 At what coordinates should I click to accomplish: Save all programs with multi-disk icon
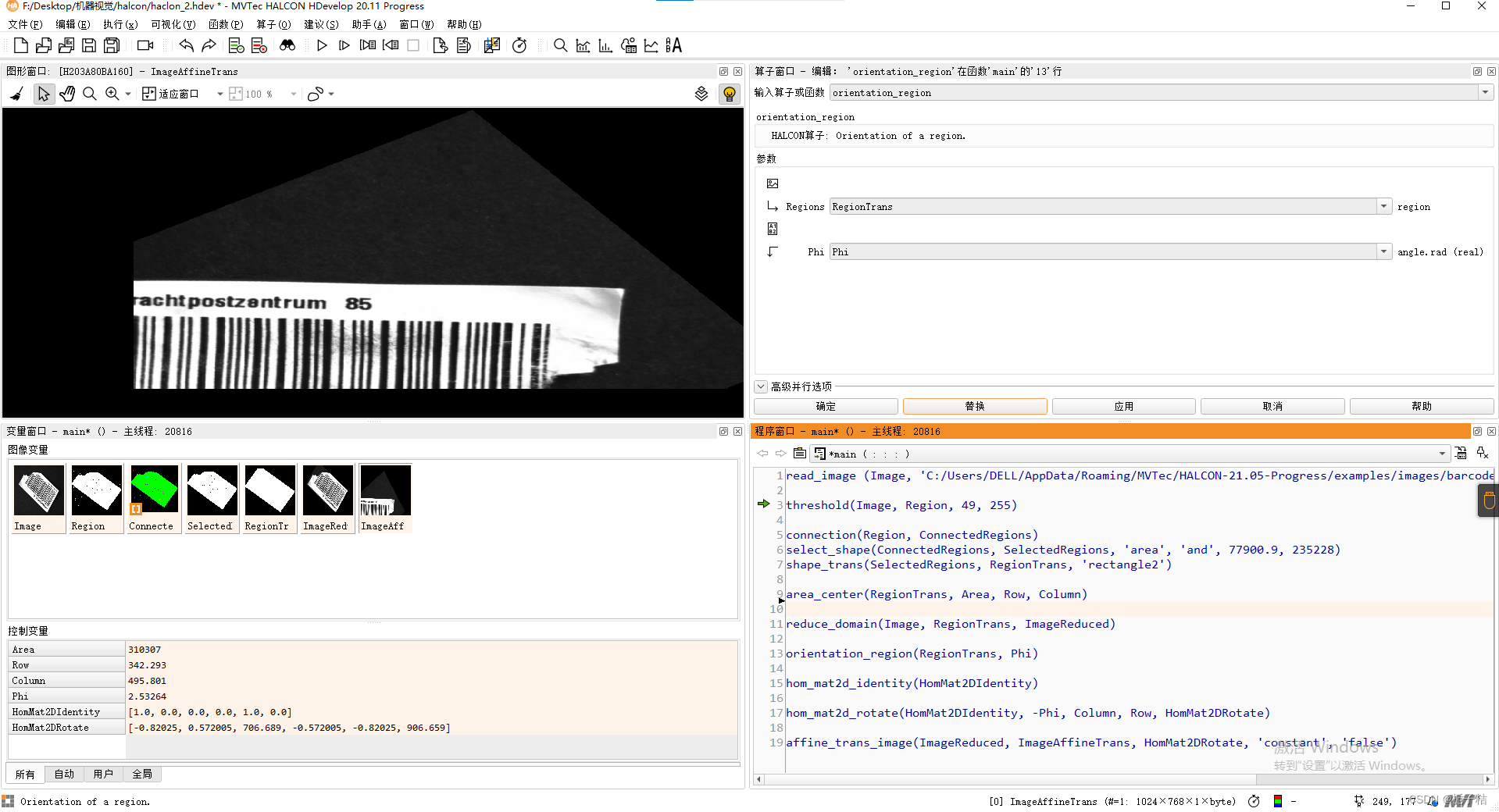coord(112,45)
